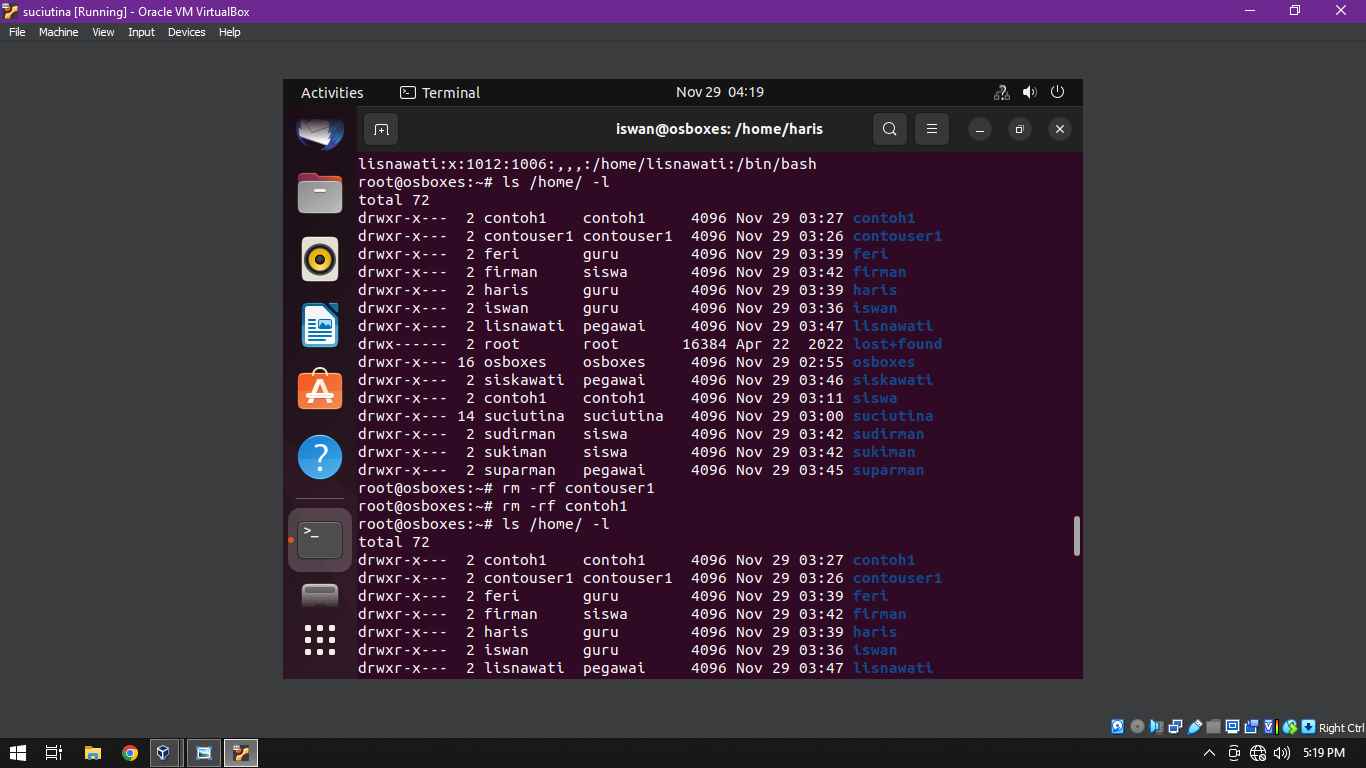Click the terminal title iswan@osboxes: /home/haris

tap(720, 129)
